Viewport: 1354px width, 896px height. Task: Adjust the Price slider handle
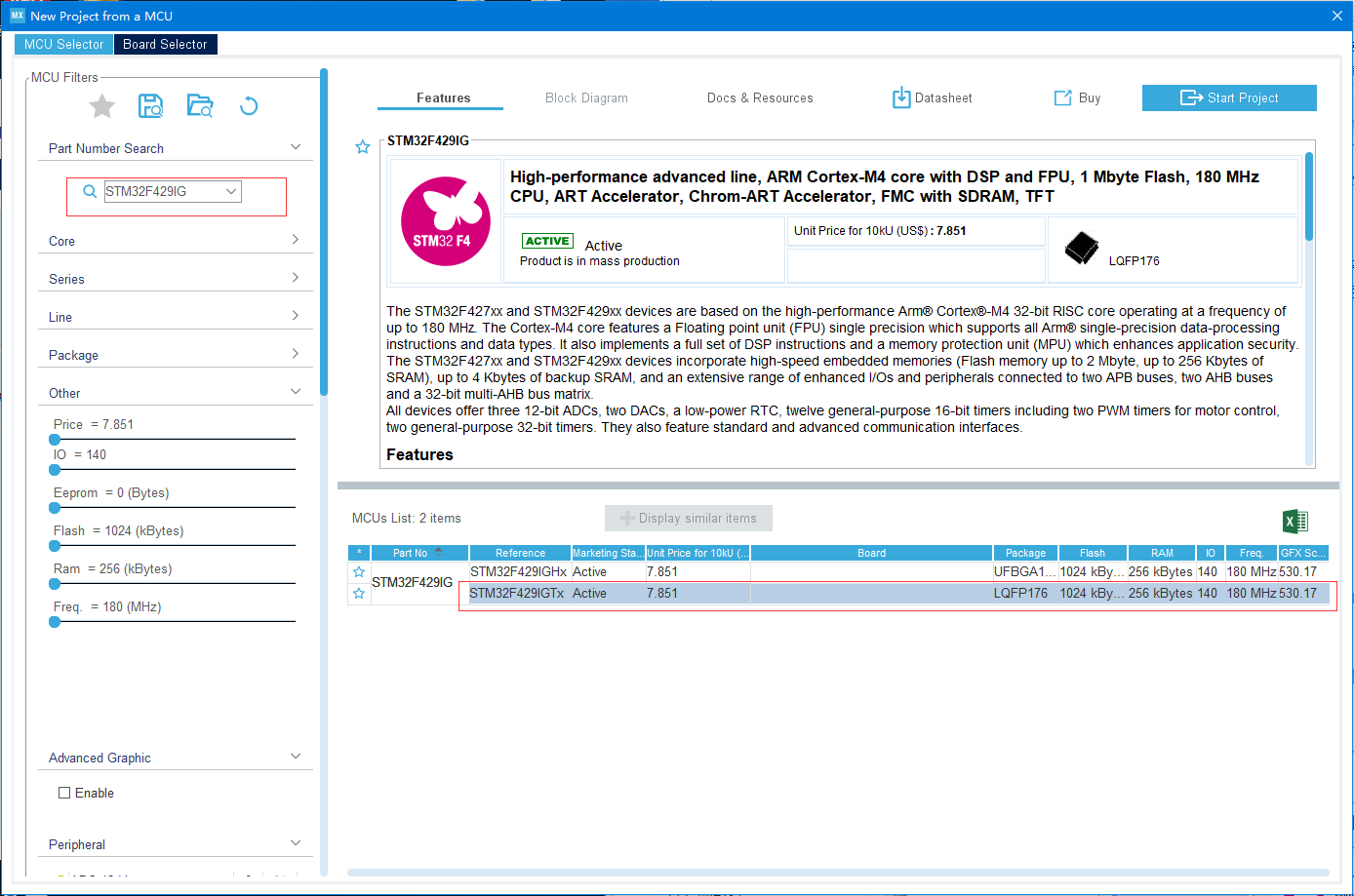click(55, 440)
